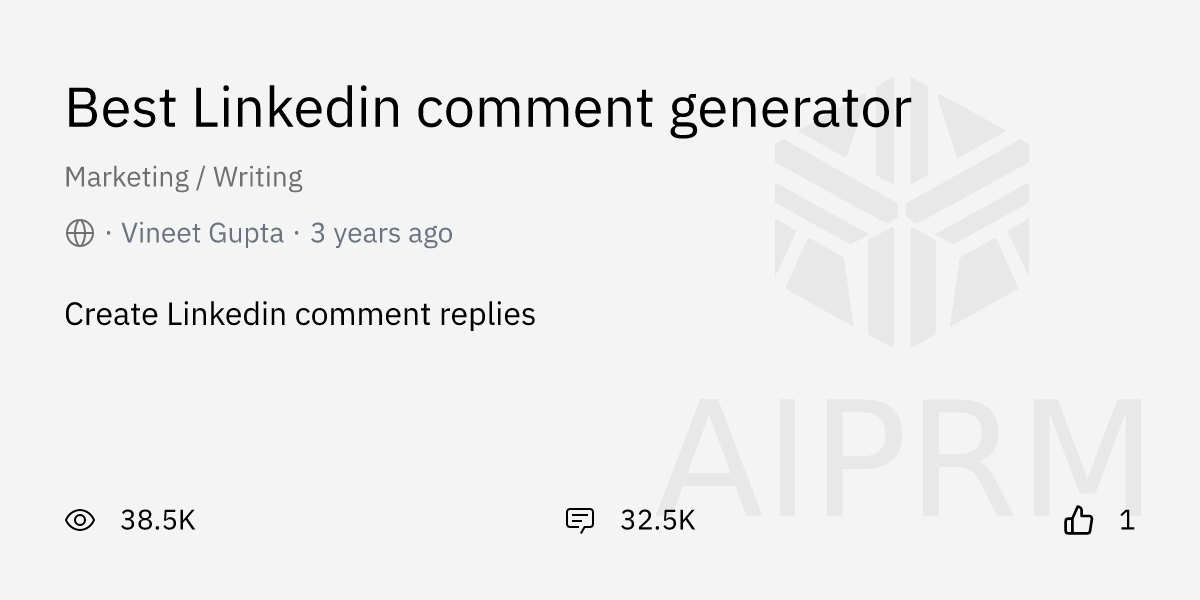
Task: Select the Marketing category label
Action: (x=126, y=177)
